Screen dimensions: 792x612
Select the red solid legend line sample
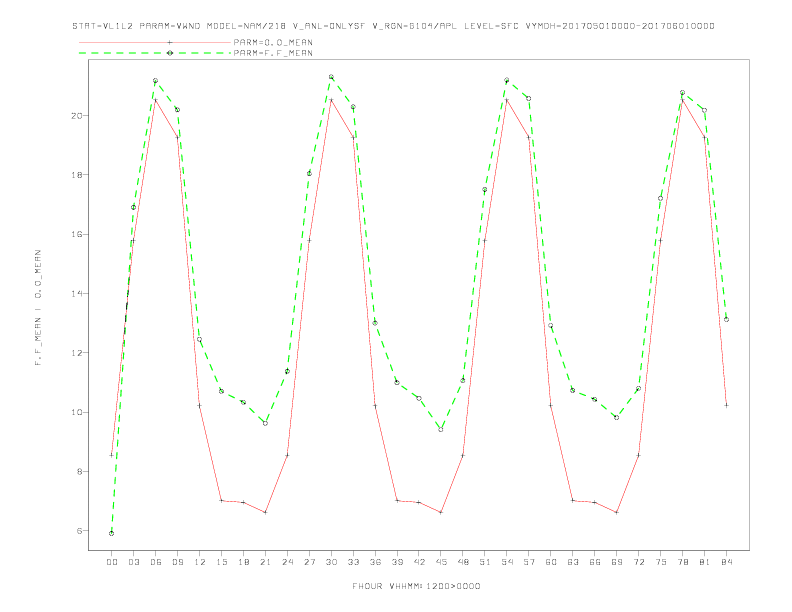(x=155, y=42)
